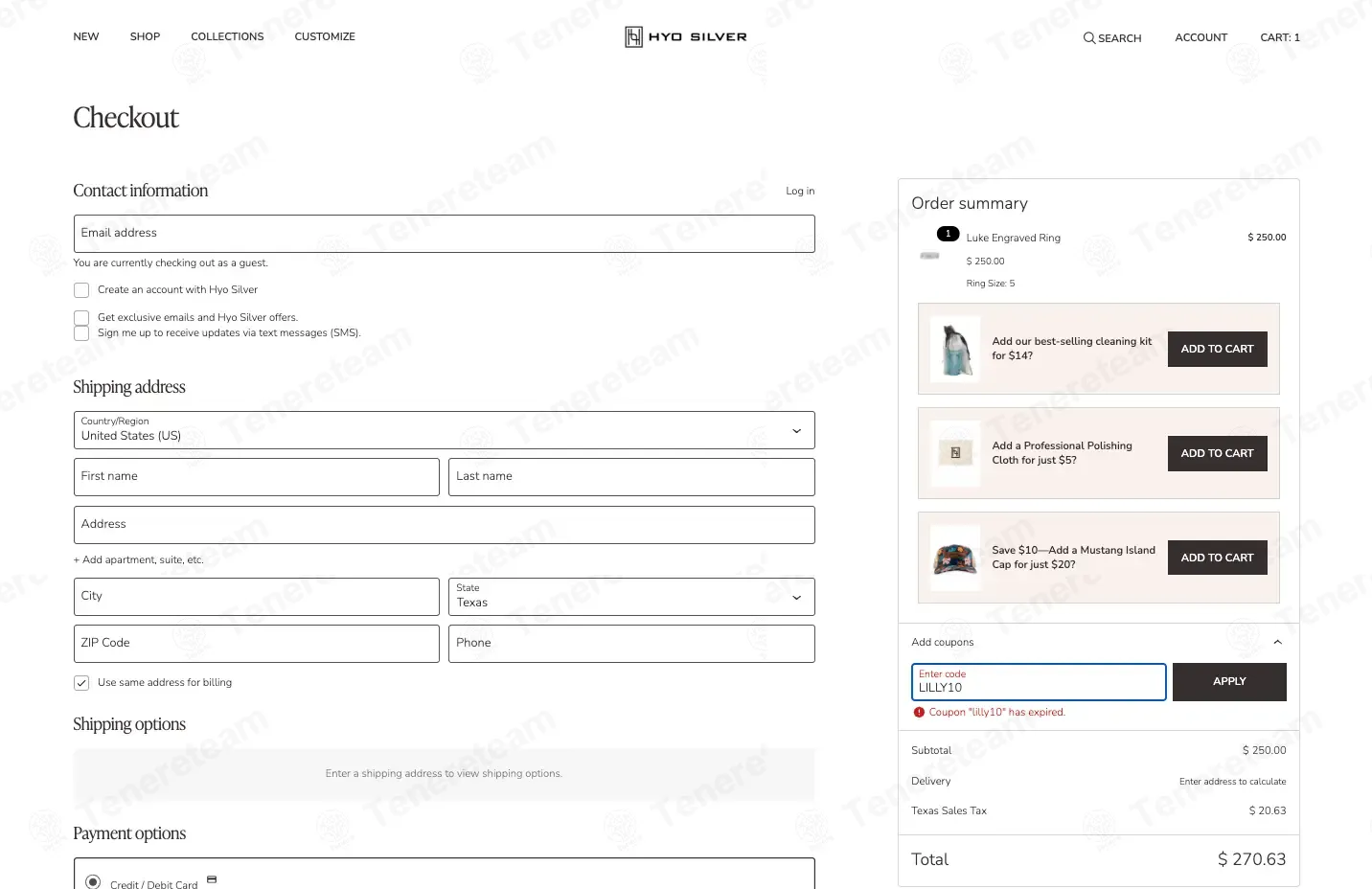Focus the First name field
This screenshot has height=889, width=1372.
coord(257,477)
